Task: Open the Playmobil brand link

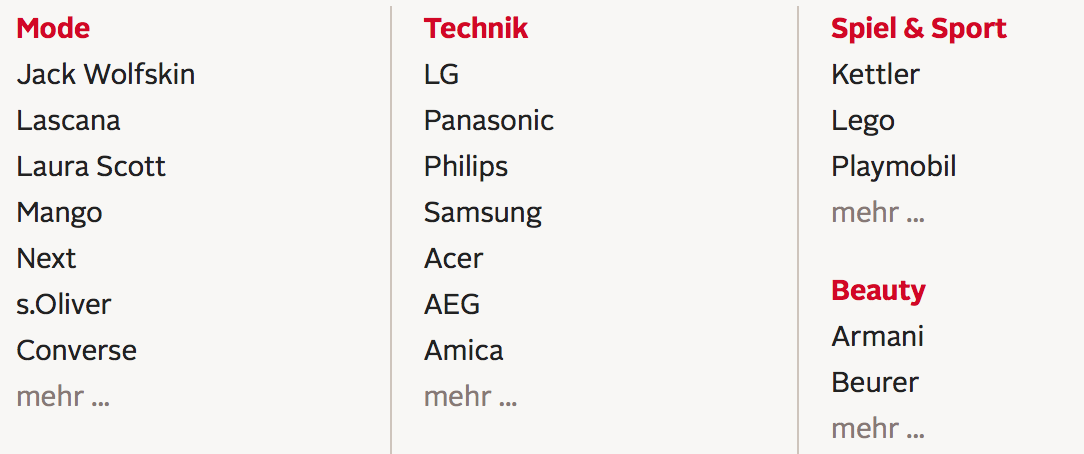Action: click(894, 167)
